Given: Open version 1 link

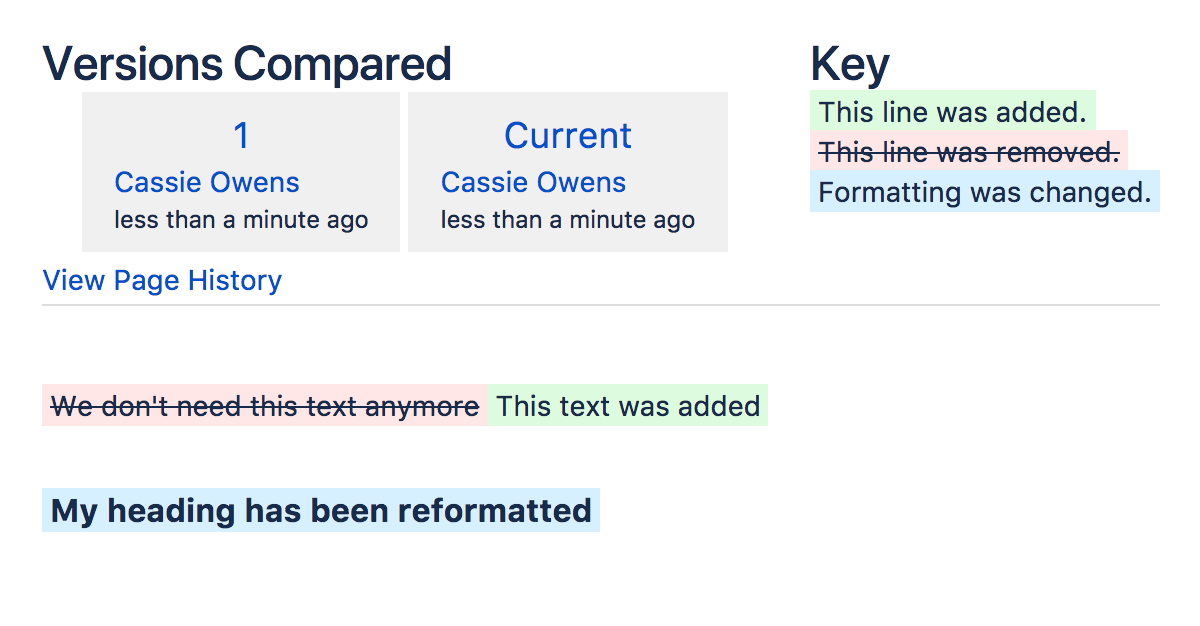Looking at the screenshot, I should tap(241, 135).
